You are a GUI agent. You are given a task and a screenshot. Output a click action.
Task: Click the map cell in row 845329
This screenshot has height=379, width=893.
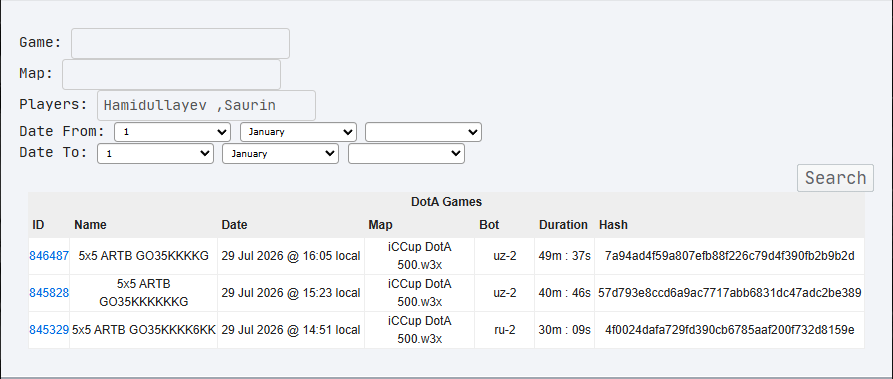[420, 330]
